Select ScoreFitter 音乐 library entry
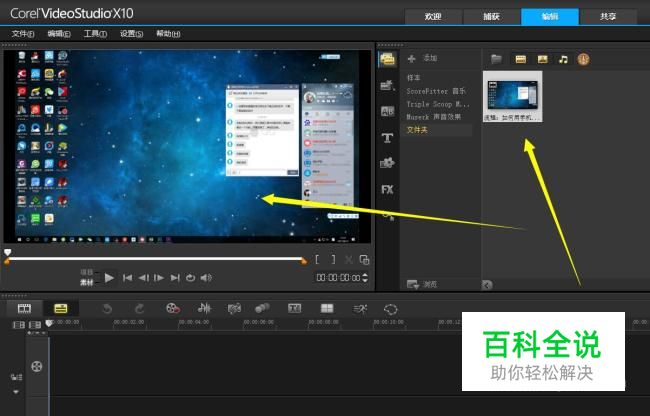The height and width of the screenshot is (416, 650). pyautogui.click(x=436, y=91)
